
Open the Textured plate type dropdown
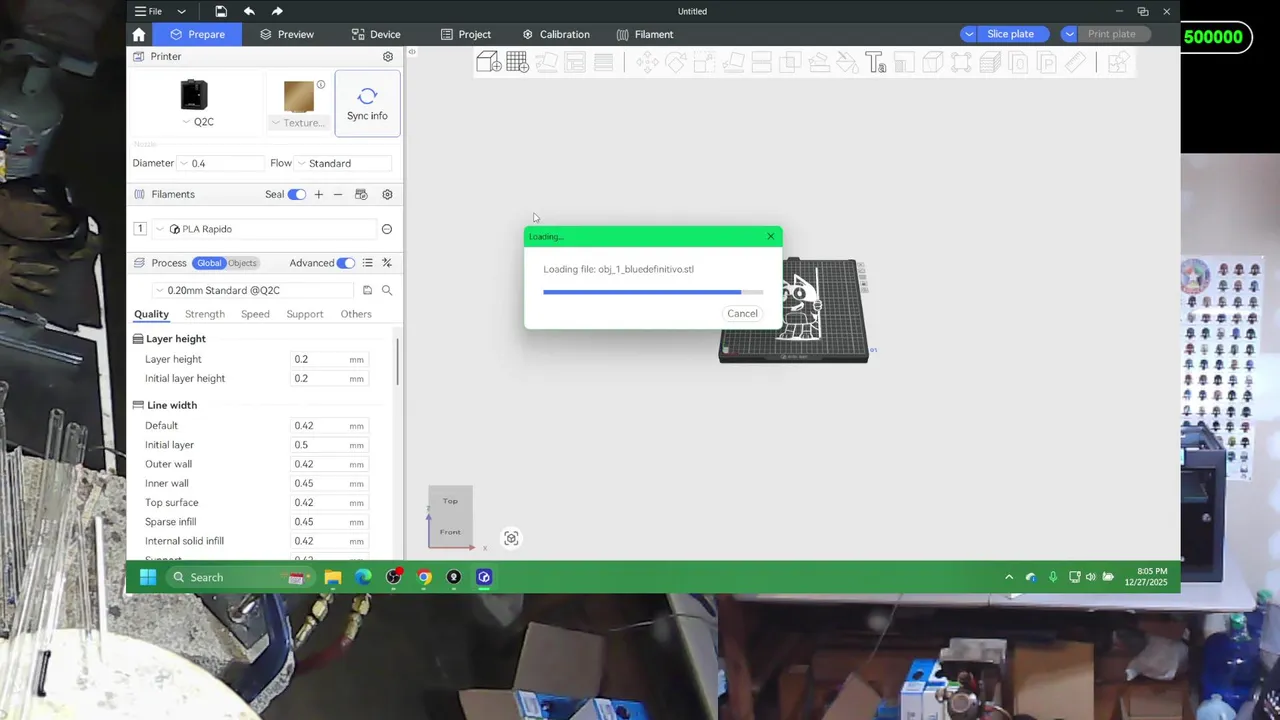298,123
